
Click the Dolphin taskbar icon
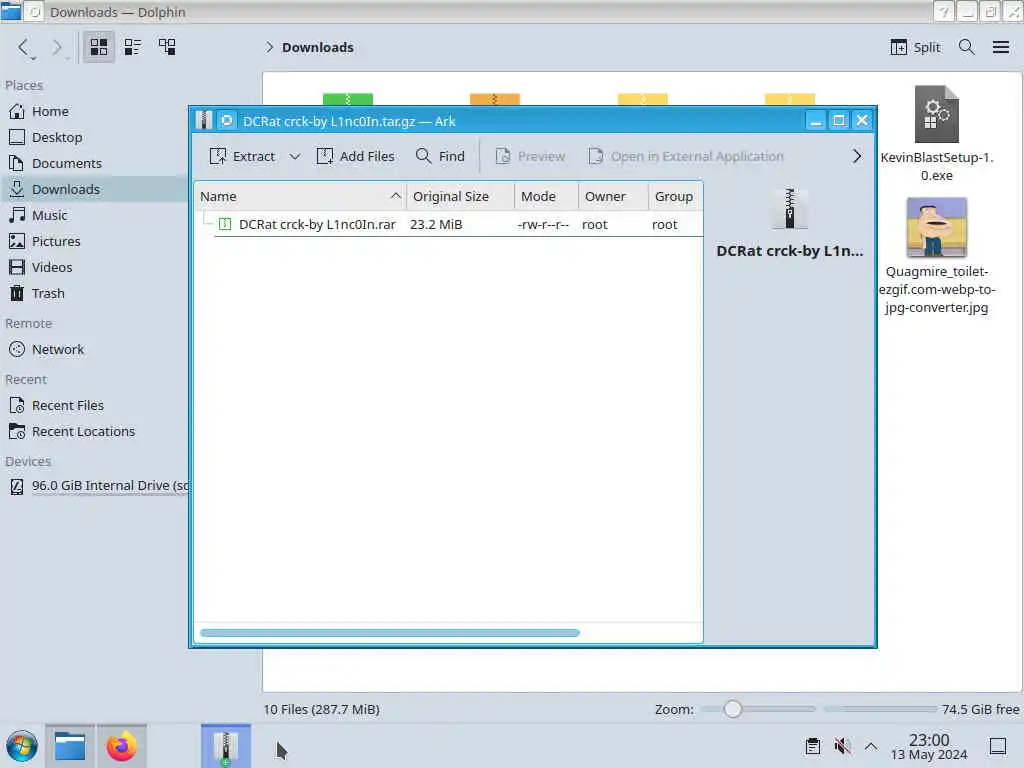point(70,746)
